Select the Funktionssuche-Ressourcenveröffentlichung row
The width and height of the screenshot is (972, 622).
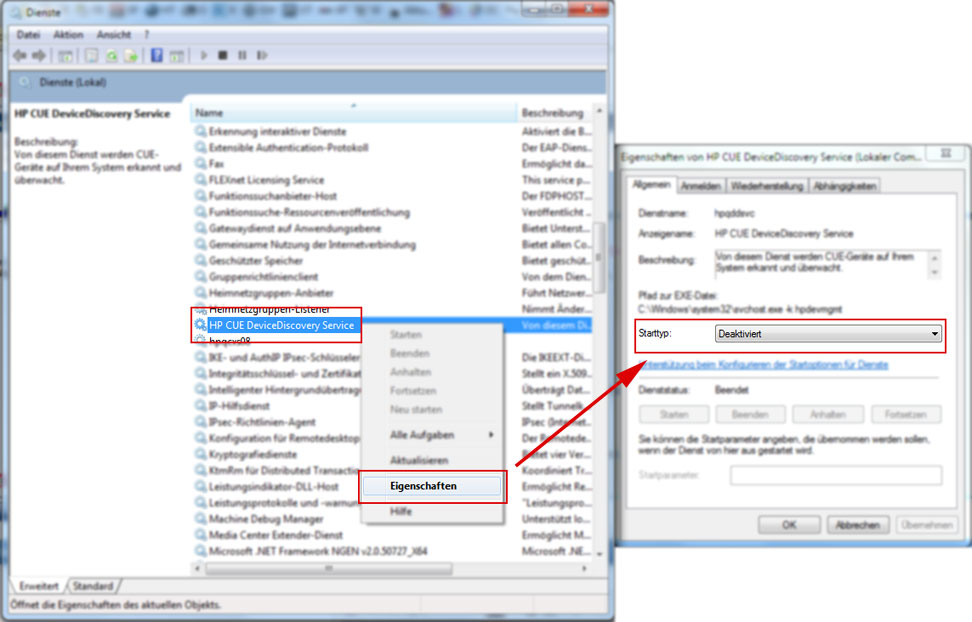(x=391, y=211)
